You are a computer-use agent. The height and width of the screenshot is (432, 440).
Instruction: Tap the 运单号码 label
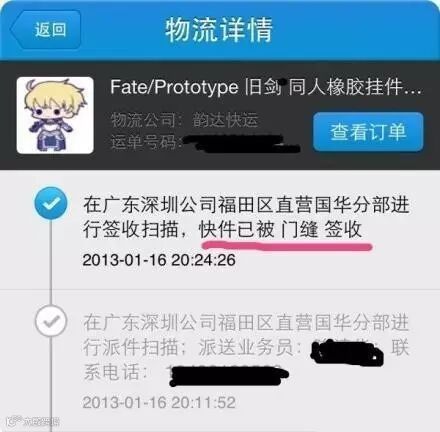click(145, 143)
